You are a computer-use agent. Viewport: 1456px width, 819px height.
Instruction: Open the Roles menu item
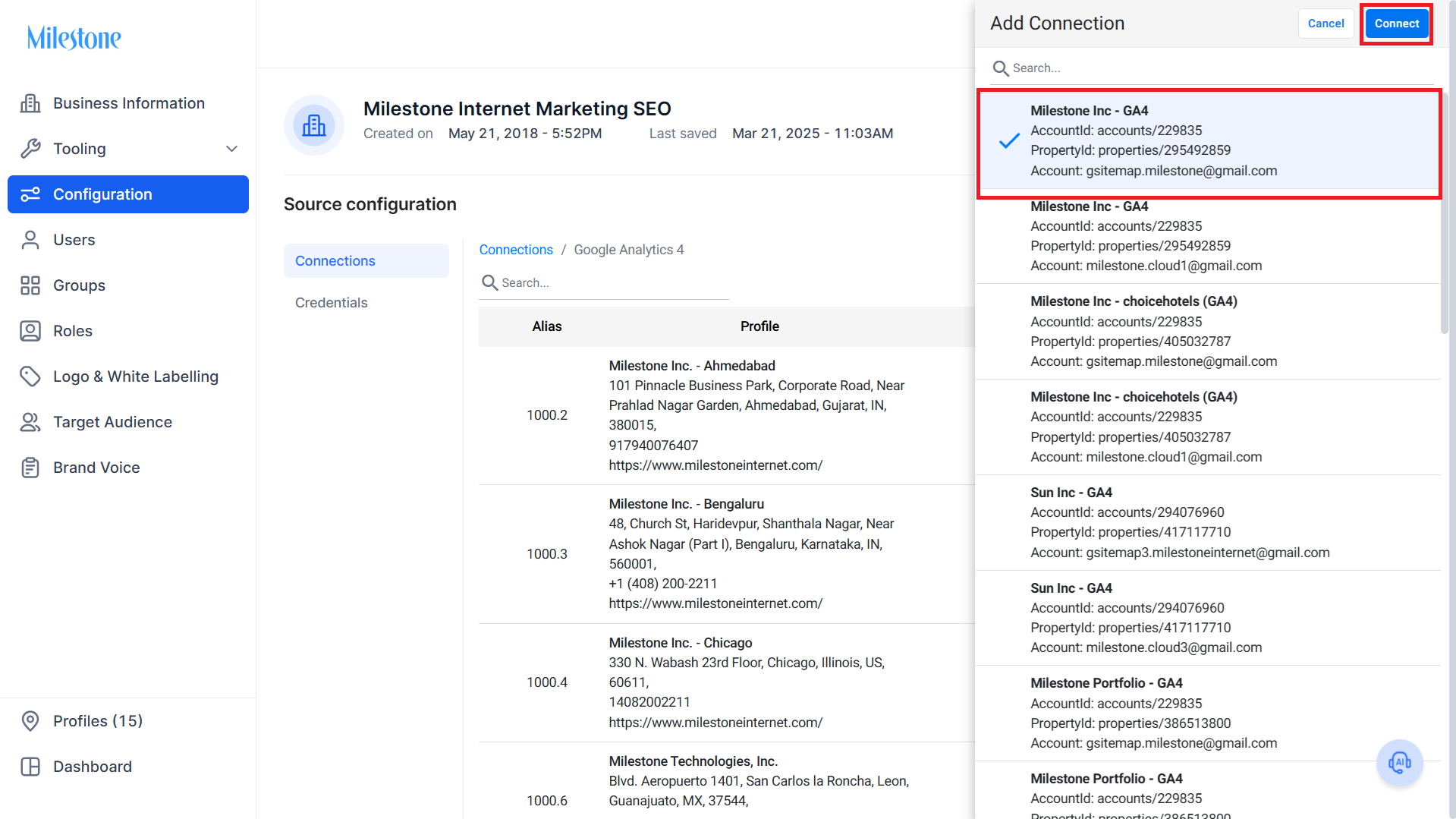(x=128, y=331)
